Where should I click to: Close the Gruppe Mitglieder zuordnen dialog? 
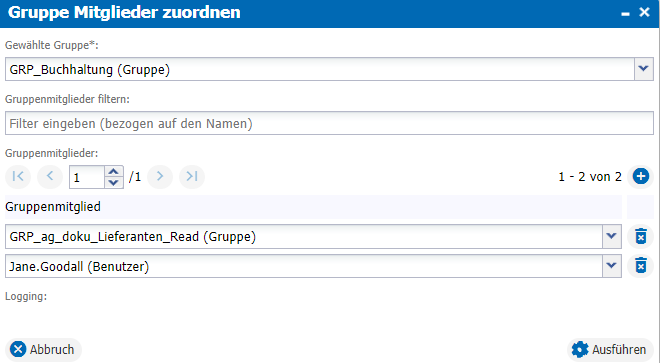pyautogui.click(x=644, y=12)
